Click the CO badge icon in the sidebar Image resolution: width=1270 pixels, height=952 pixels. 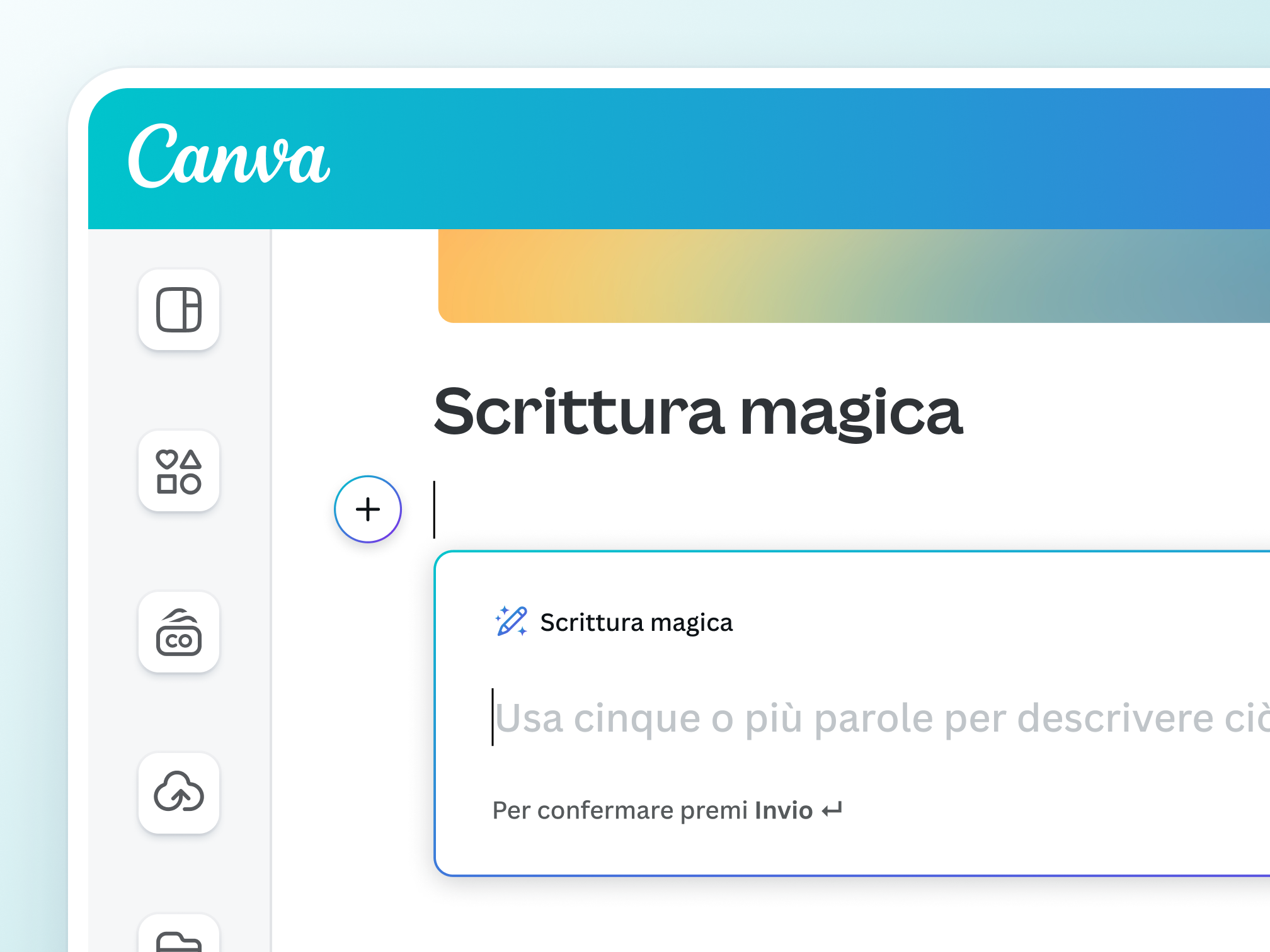(178, 633)
